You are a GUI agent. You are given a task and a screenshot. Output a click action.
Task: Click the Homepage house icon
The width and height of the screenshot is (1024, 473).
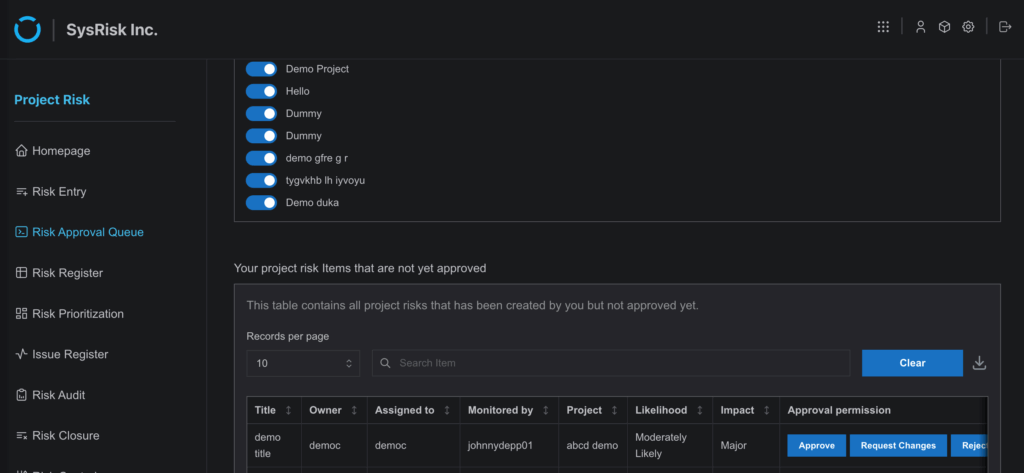pyautogui.click(x=22, y=151)
